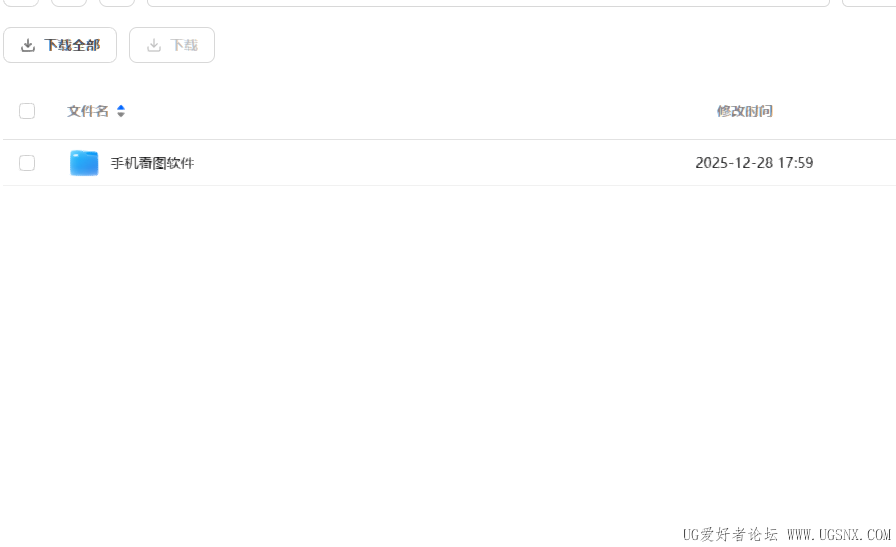Open the 手机看图软件 folder name link
This screenshot has height=547, width=896.
[x=152, y=163]
